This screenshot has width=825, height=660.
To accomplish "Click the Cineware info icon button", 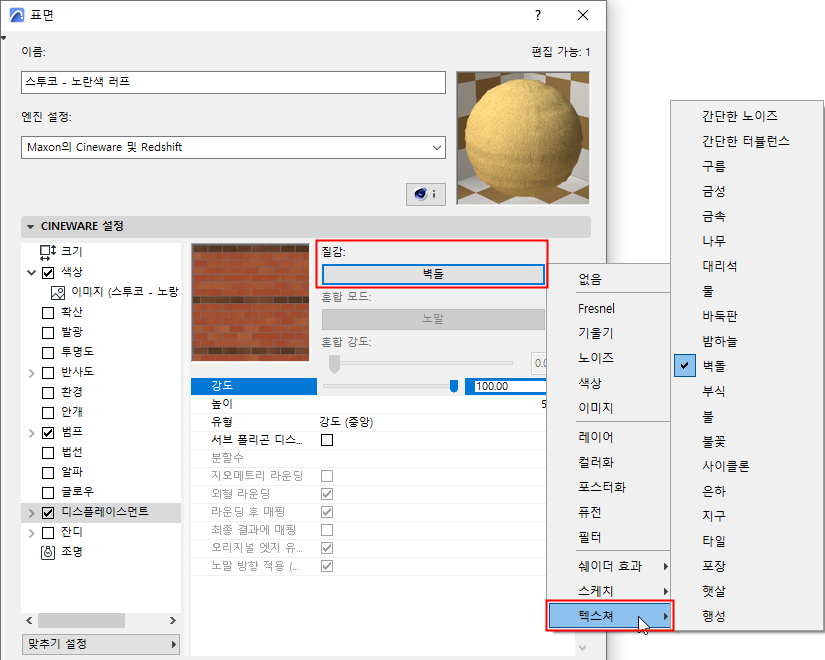I will coord(426,194).
